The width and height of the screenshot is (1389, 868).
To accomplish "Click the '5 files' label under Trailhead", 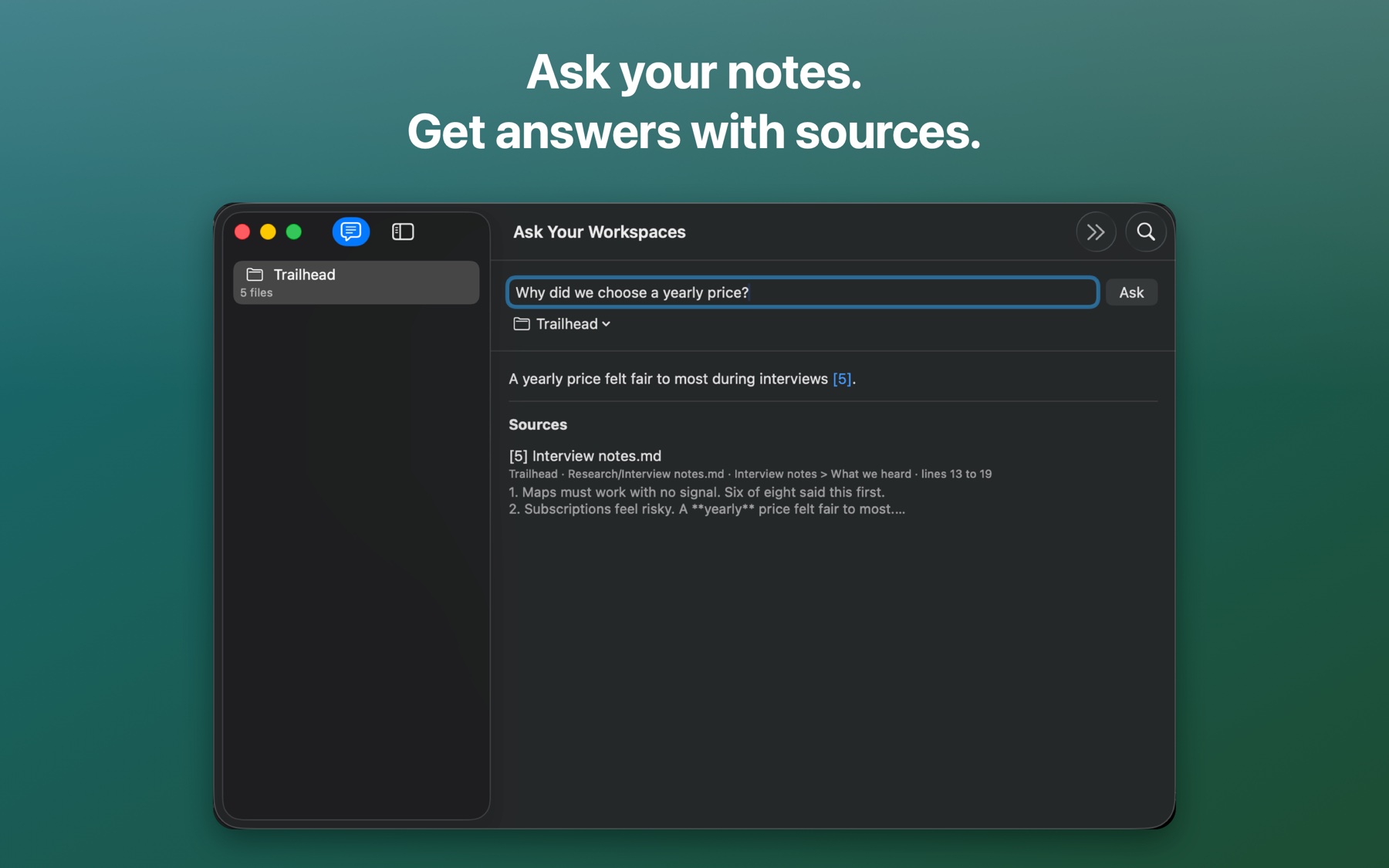I will [x=256, y=292].
